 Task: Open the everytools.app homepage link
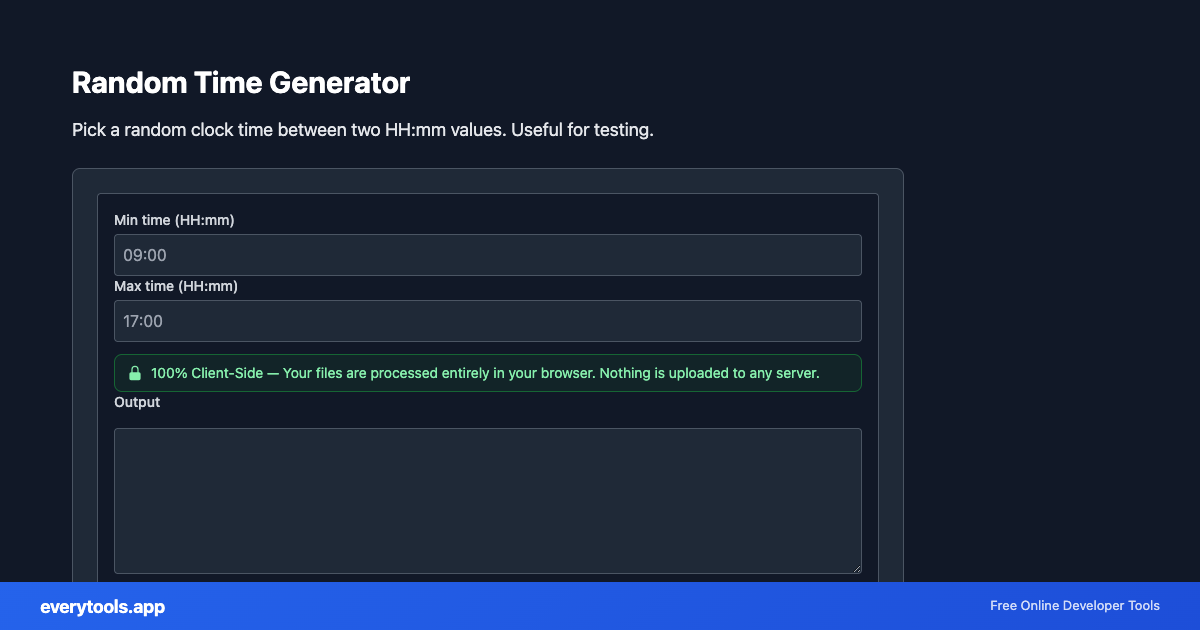click(102, 606)
